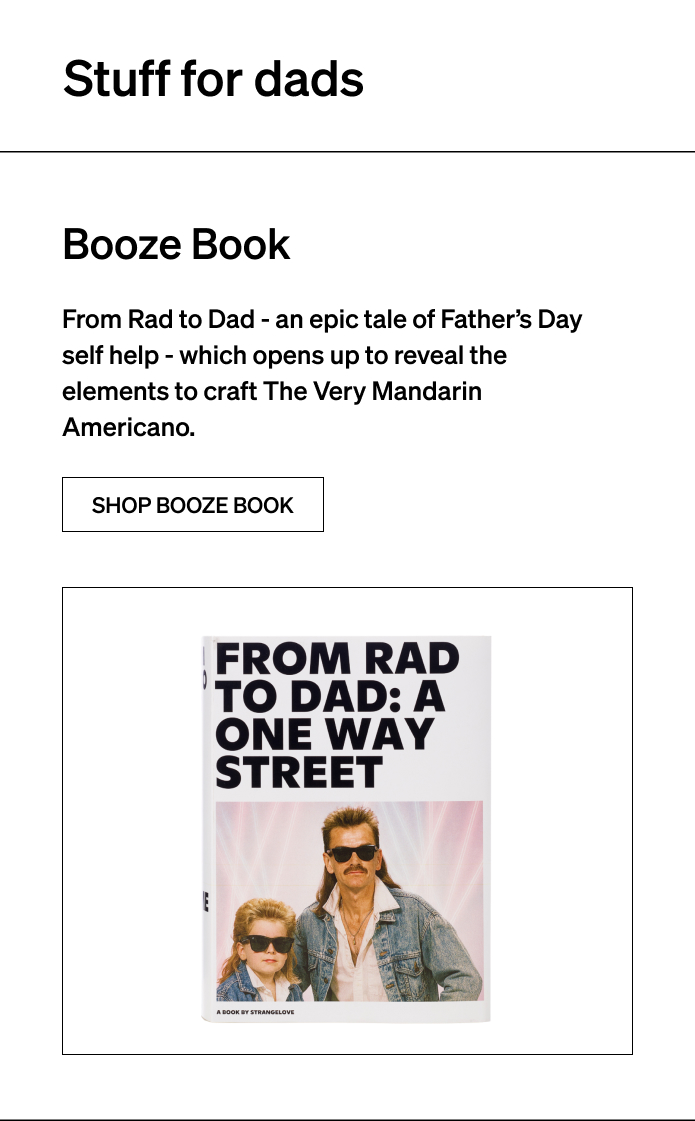Select the Booze Book product heading

coord(176,245)
